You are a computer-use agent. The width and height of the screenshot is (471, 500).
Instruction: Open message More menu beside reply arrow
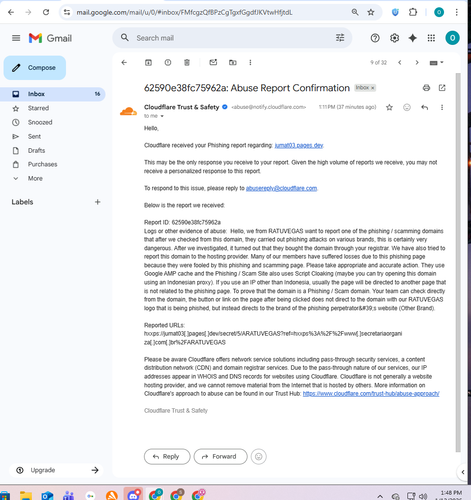point(442,107)
